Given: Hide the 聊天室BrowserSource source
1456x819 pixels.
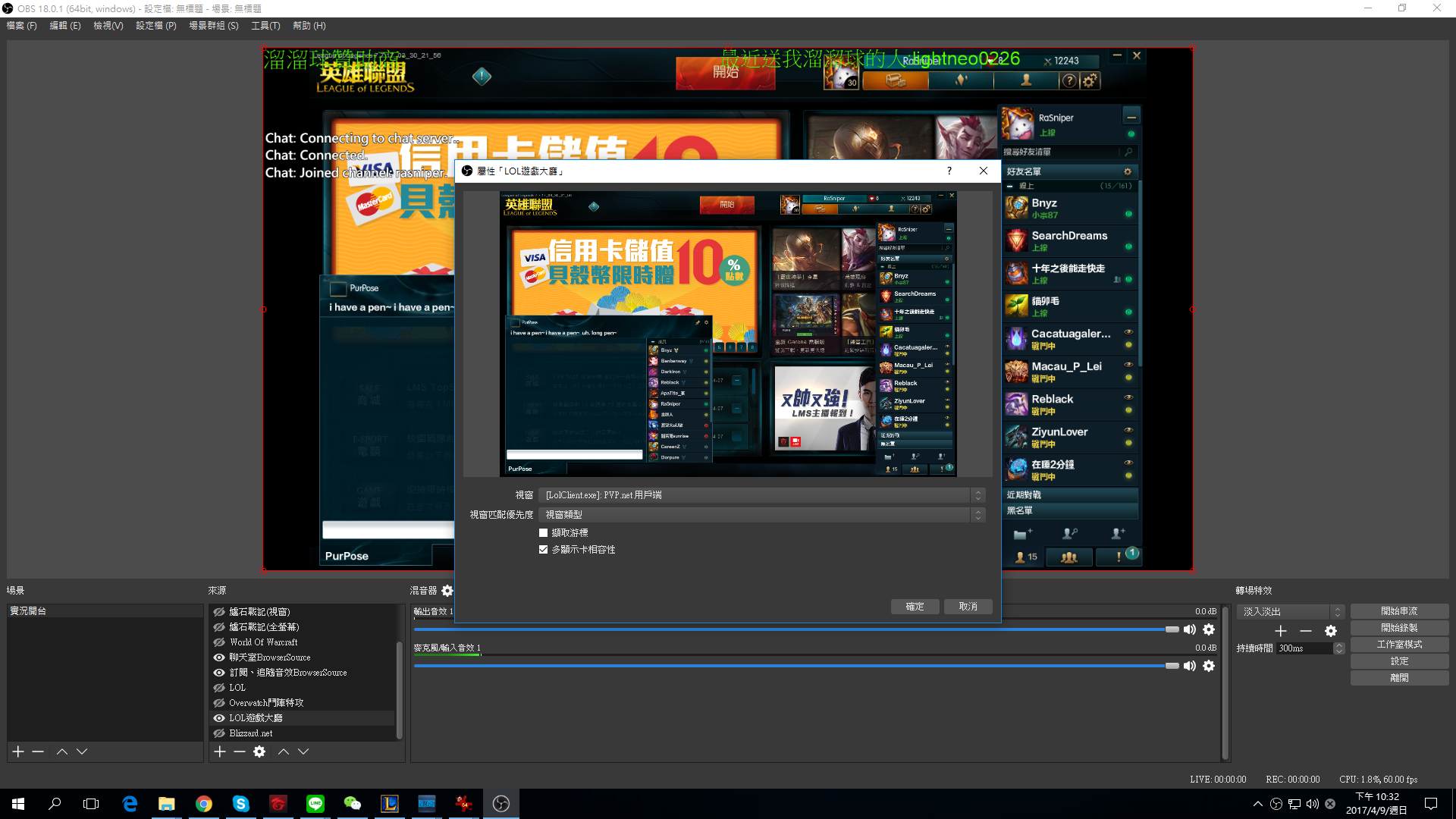Looking at the screenshot, I should (x=219, y=657).
